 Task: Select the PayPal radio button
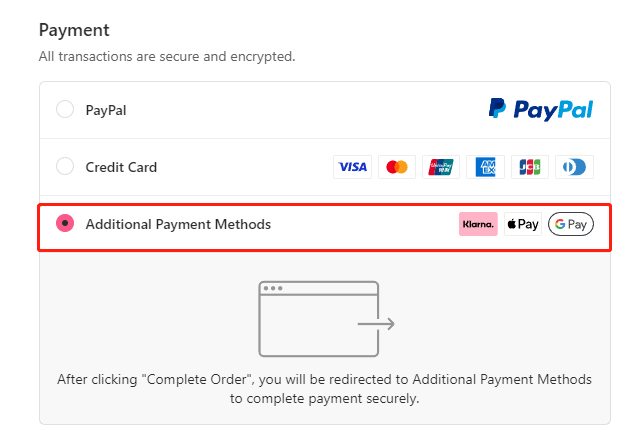coord(65,109)
